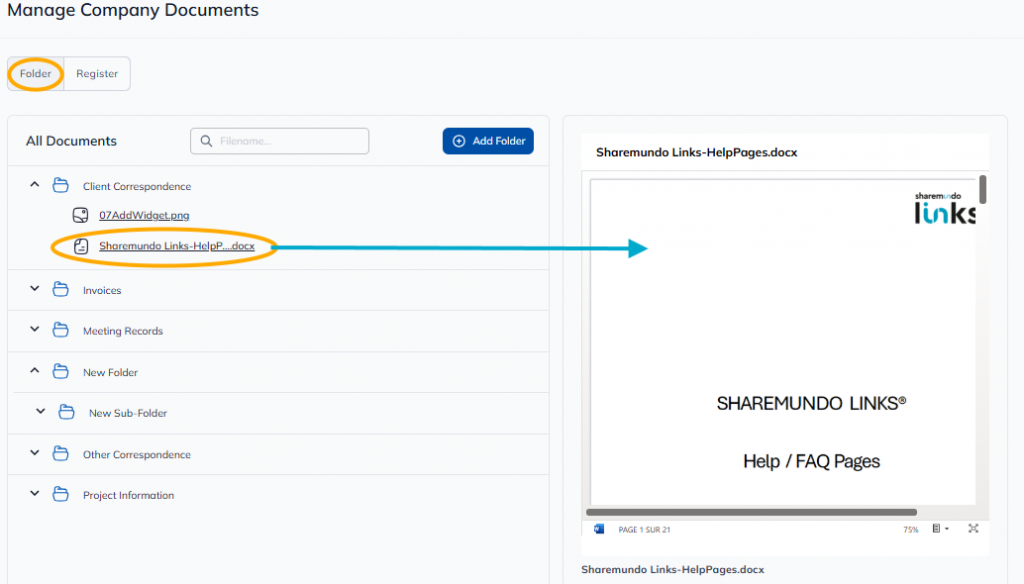
Task: Click the document icon beside Sharemundo Links docx
Action: click(81, 246)
